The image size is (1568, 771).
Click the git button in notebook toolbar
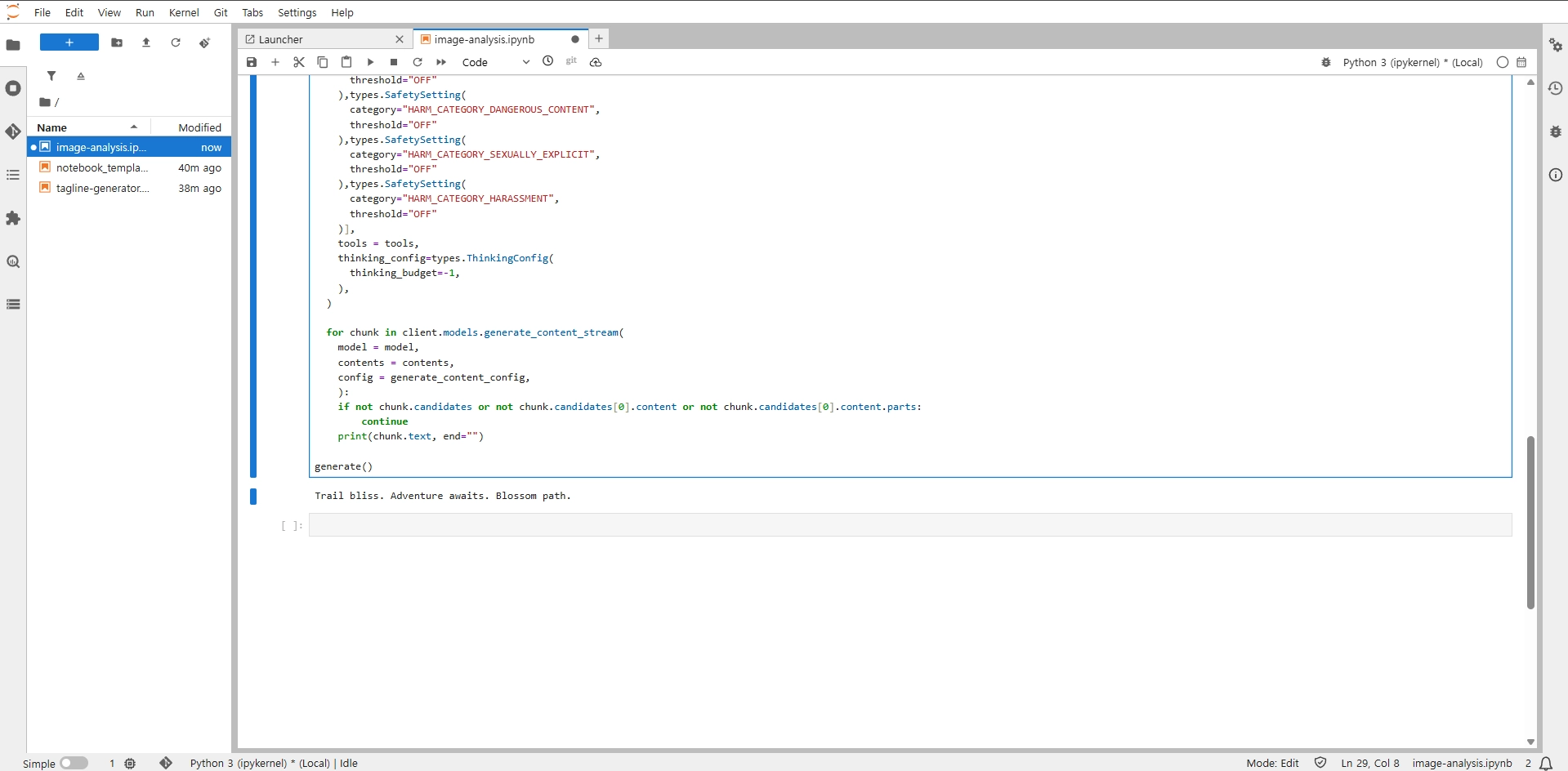coord(571,61)
